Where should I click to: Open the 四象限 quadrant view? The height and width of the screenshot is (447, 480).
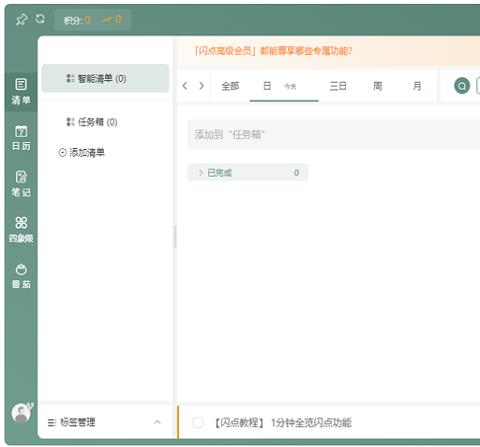pos(21,230)
